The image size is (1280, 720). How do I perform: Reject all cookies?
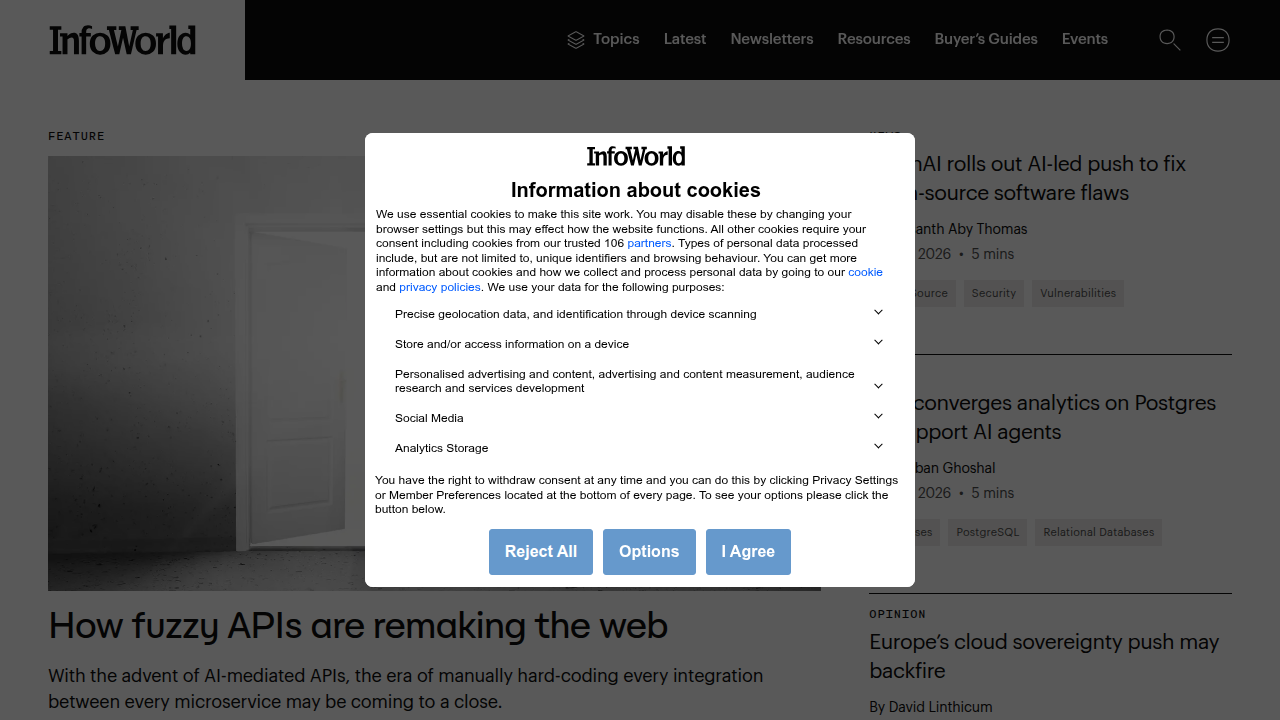[541, 552]
